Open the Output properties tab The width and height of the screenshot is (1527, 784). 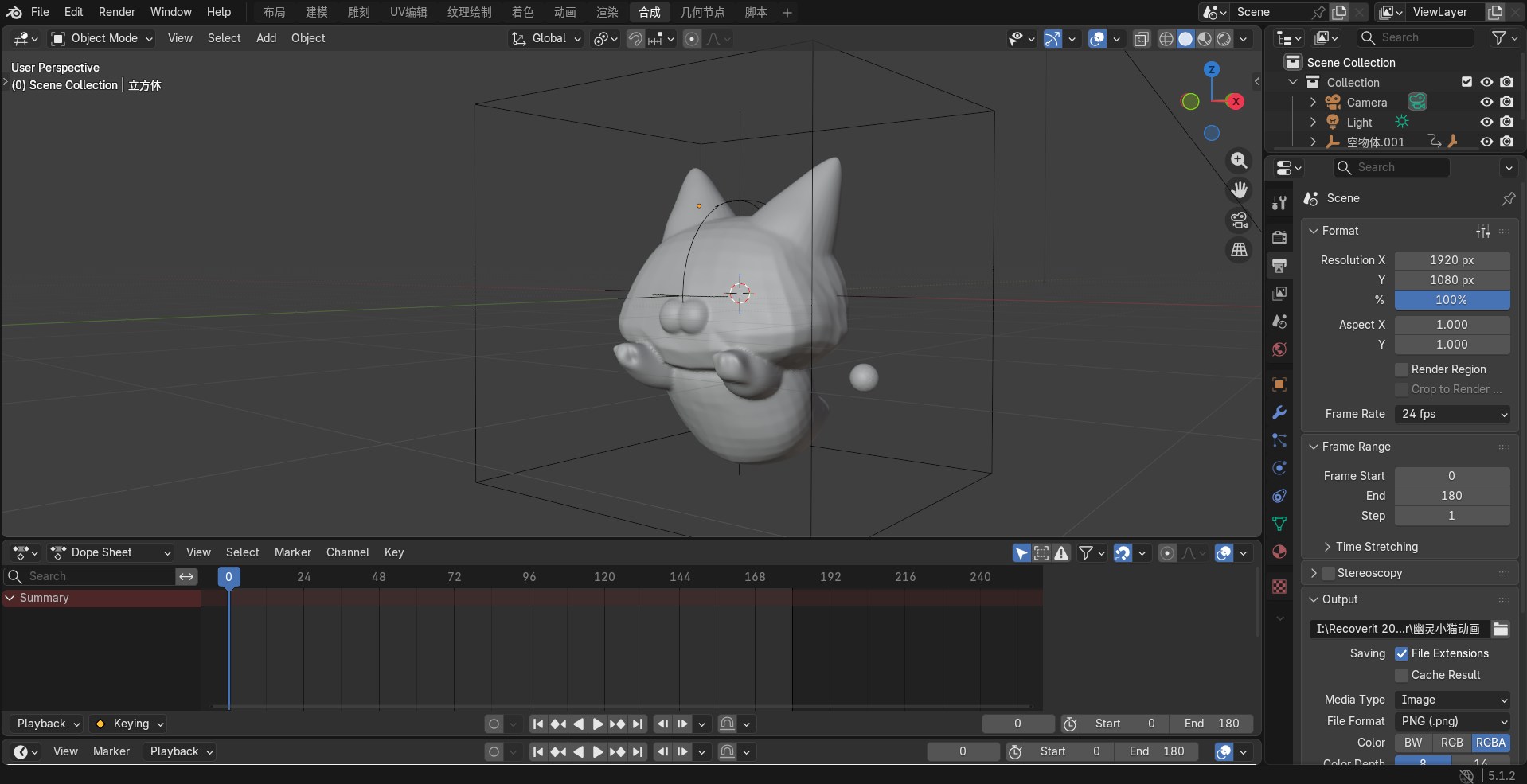[x=1279, y=265]
